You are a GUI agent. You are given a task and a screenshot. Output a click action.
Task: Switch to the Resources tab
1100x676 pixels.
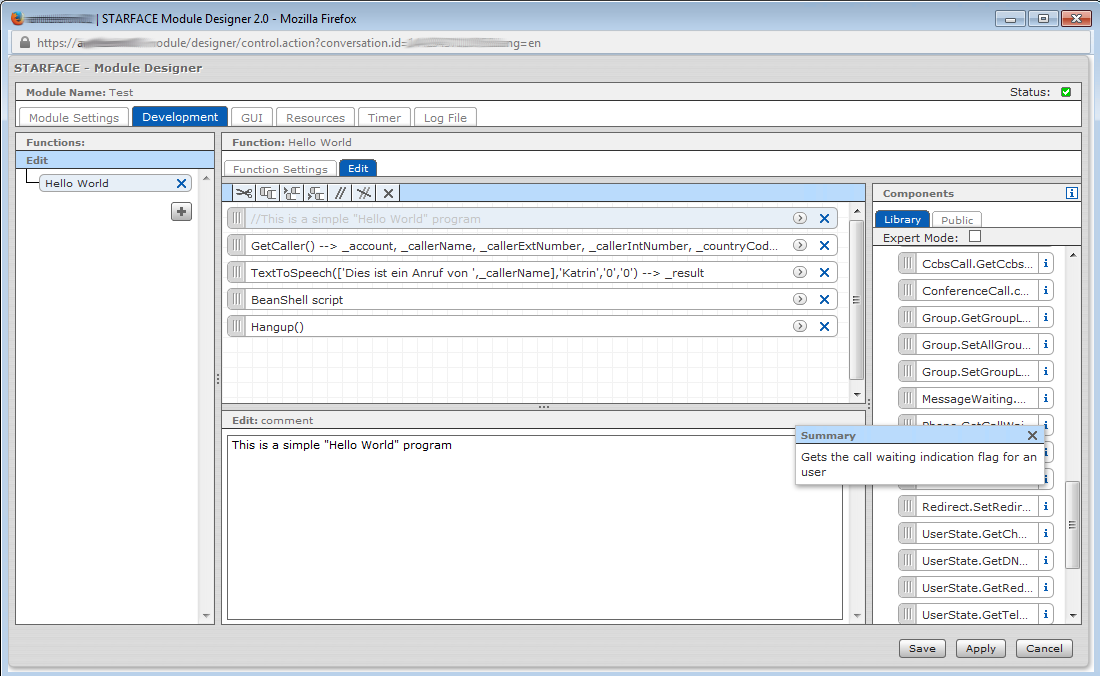click(x=315, y=118)
